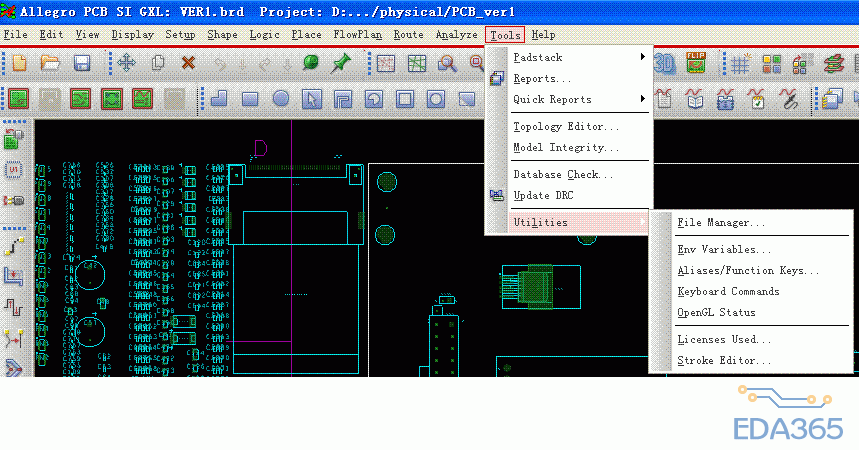859x450 pixels.
Task: Click the FLIP design icon
Action: tap(696, 63)
